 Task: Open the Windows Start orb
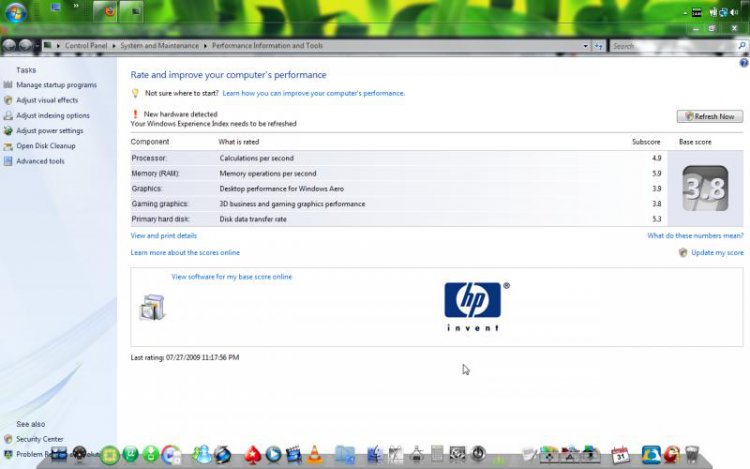[15, 12]
